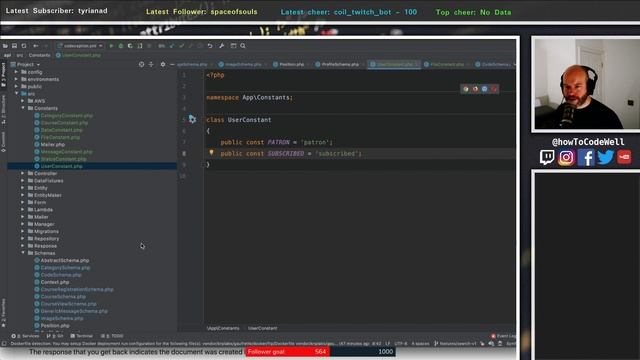Expand the config folder
Image resolution: width=640 pixels, height=360 pixels.
point(16,72)
